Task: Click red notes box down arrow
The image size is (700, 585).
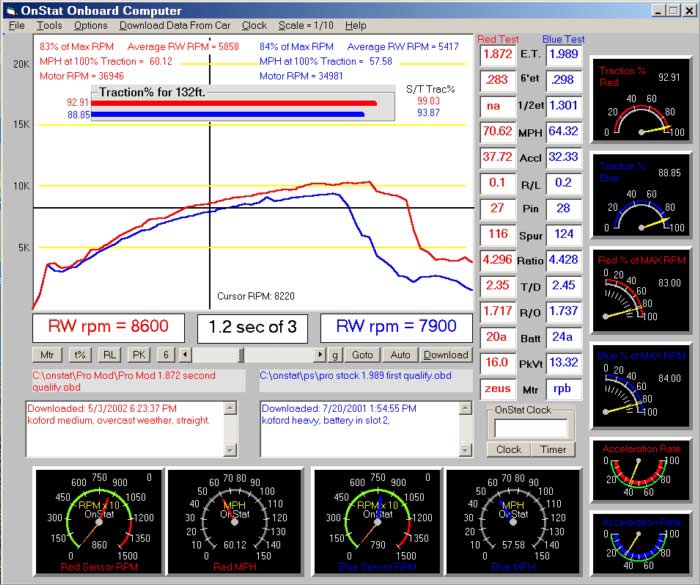Action: click(x=230, y=450)
